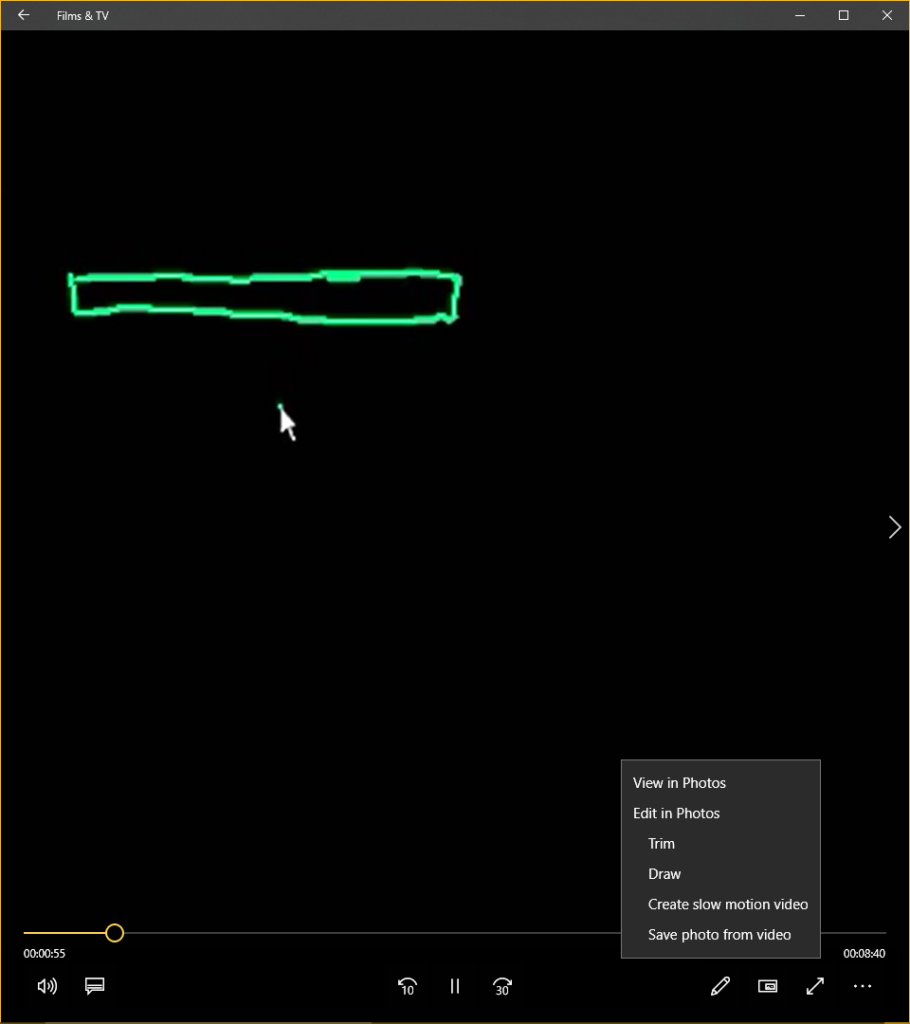
Task: Switch to mini view mode
Action: tap(768, 986)
